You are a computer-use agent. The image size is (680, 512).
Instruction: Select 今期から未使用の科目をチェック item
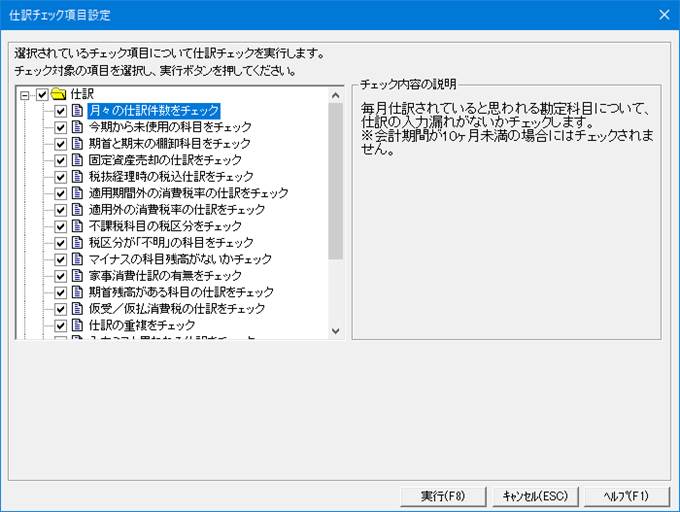pyautogui.click(x=170, y=127)
